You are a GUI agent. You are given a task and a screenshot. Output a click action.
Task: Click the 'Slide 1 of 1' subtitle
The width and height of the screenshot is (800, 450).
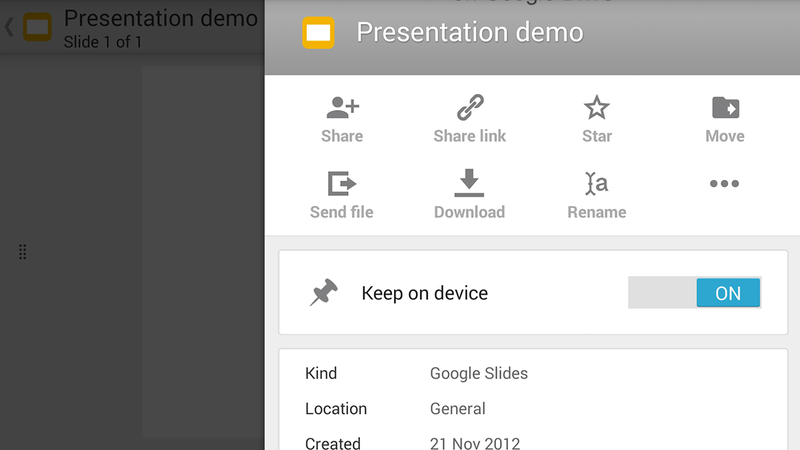coord(103,42)
